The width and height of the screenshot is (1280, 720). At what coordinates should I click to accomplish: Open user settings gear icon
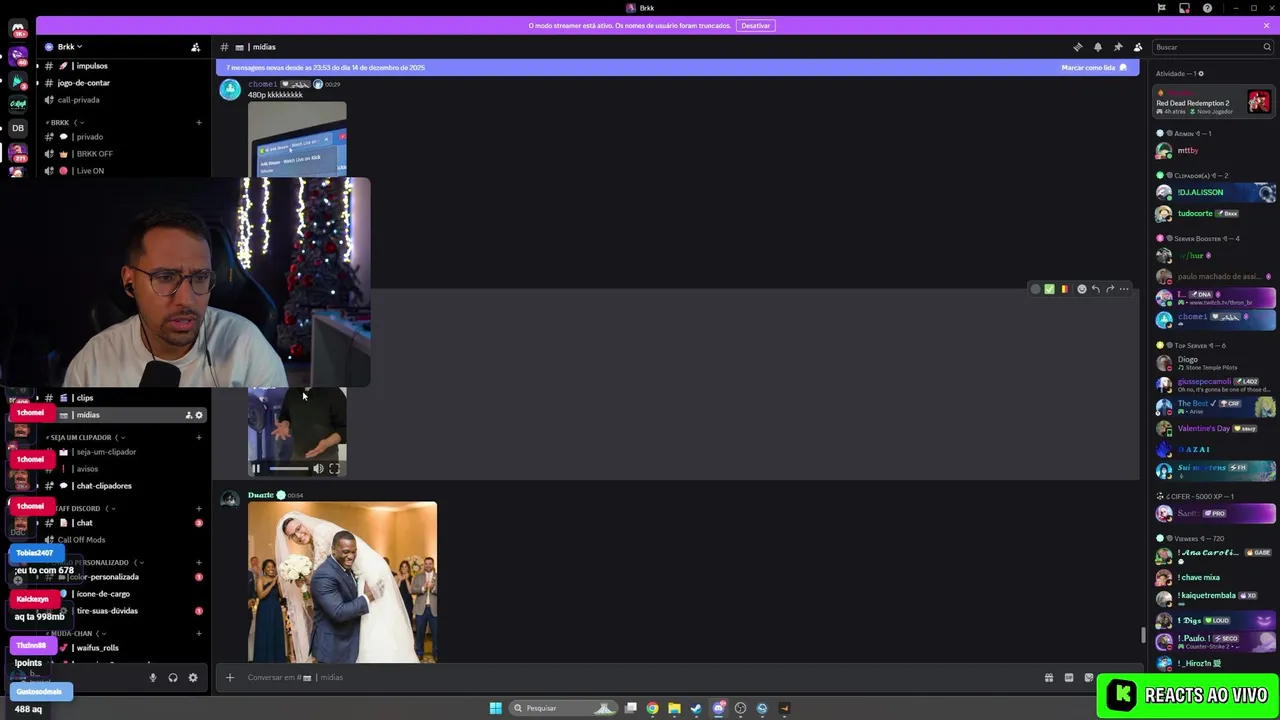click(193, 677)
